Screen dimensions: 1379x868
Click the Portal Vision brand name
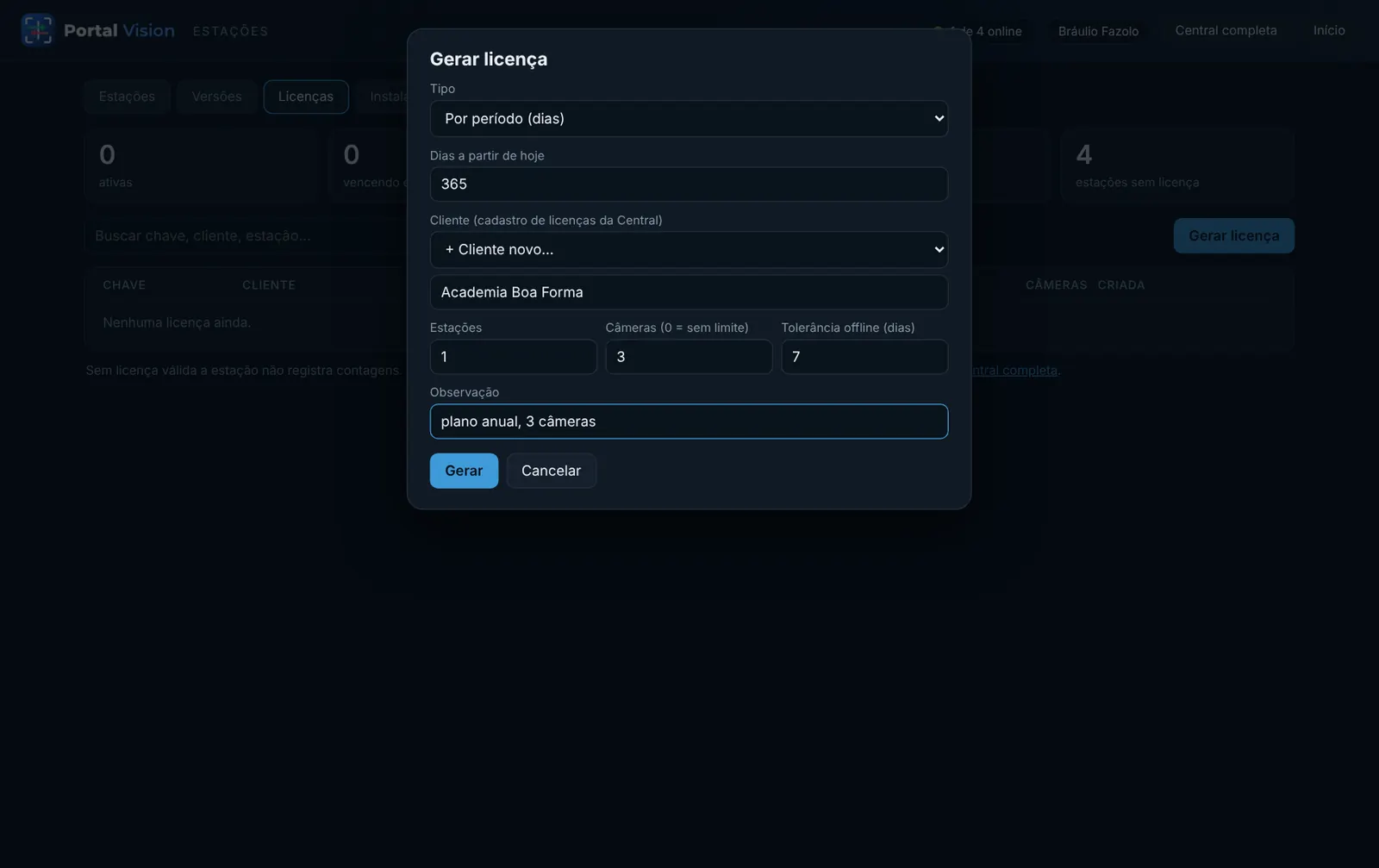coord(119,30)
